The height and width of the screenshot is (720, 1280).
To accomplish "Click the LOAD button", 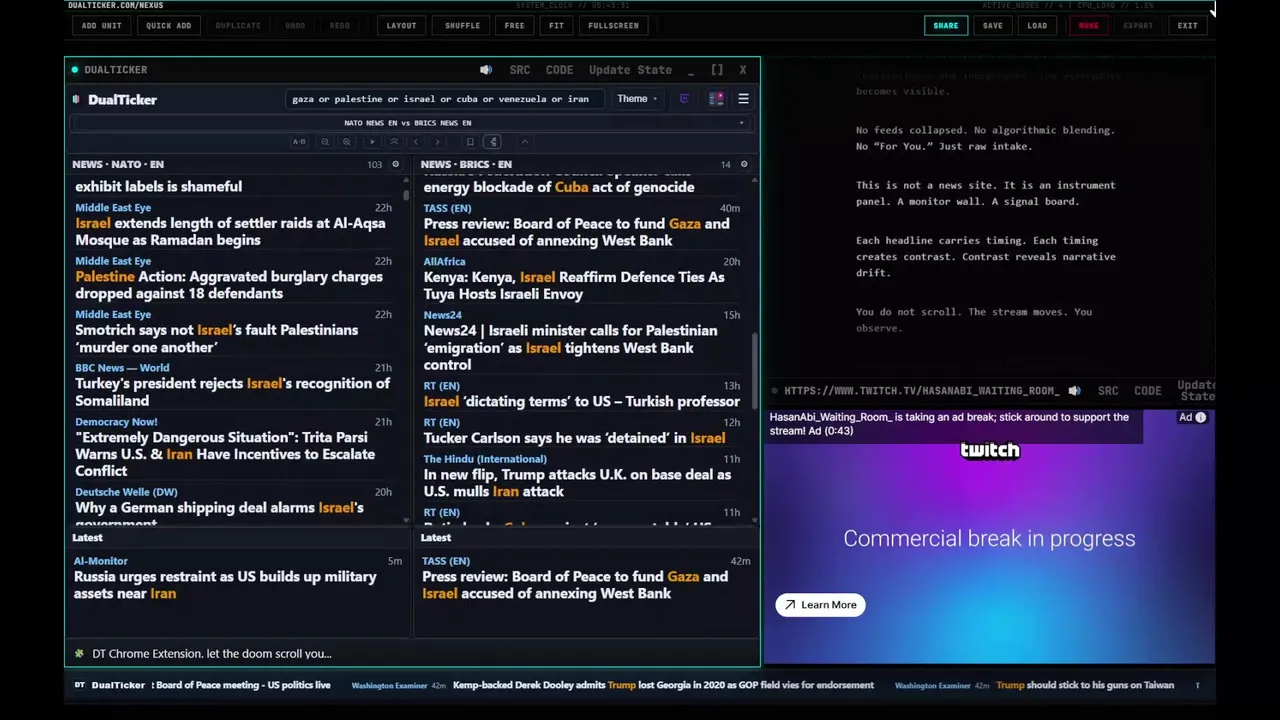I will tap(1037, 26).
